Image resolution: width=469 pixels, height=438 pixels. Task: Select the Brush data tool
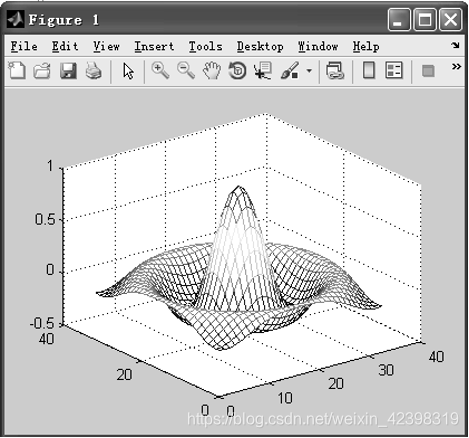(x=290, y=71)
